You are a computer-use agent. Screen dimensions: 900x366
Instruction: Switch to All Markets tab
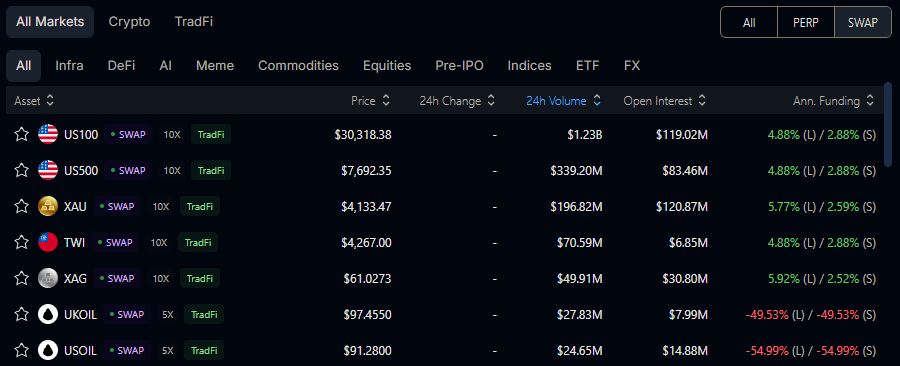click(50, 22)
